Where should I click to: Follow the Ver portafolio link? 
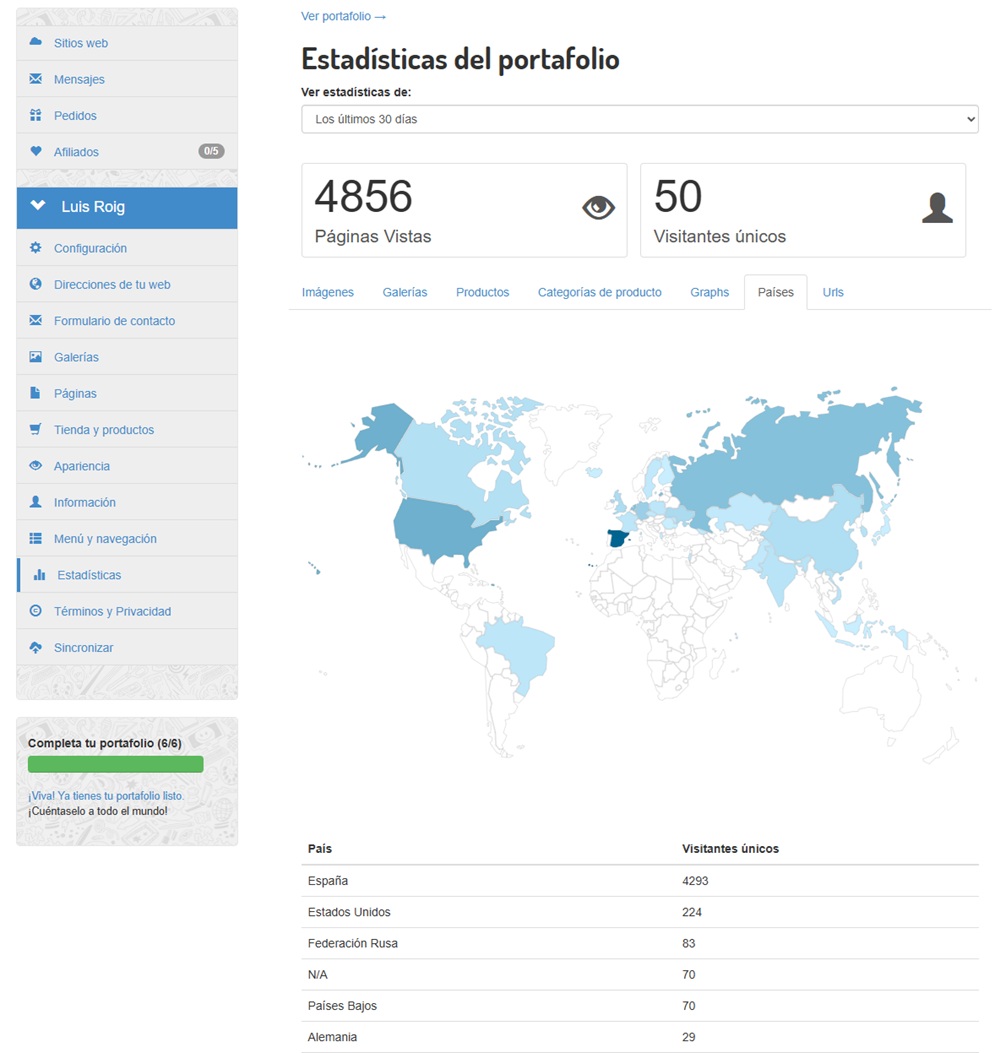pyautogui.click(x=343, y=16)
